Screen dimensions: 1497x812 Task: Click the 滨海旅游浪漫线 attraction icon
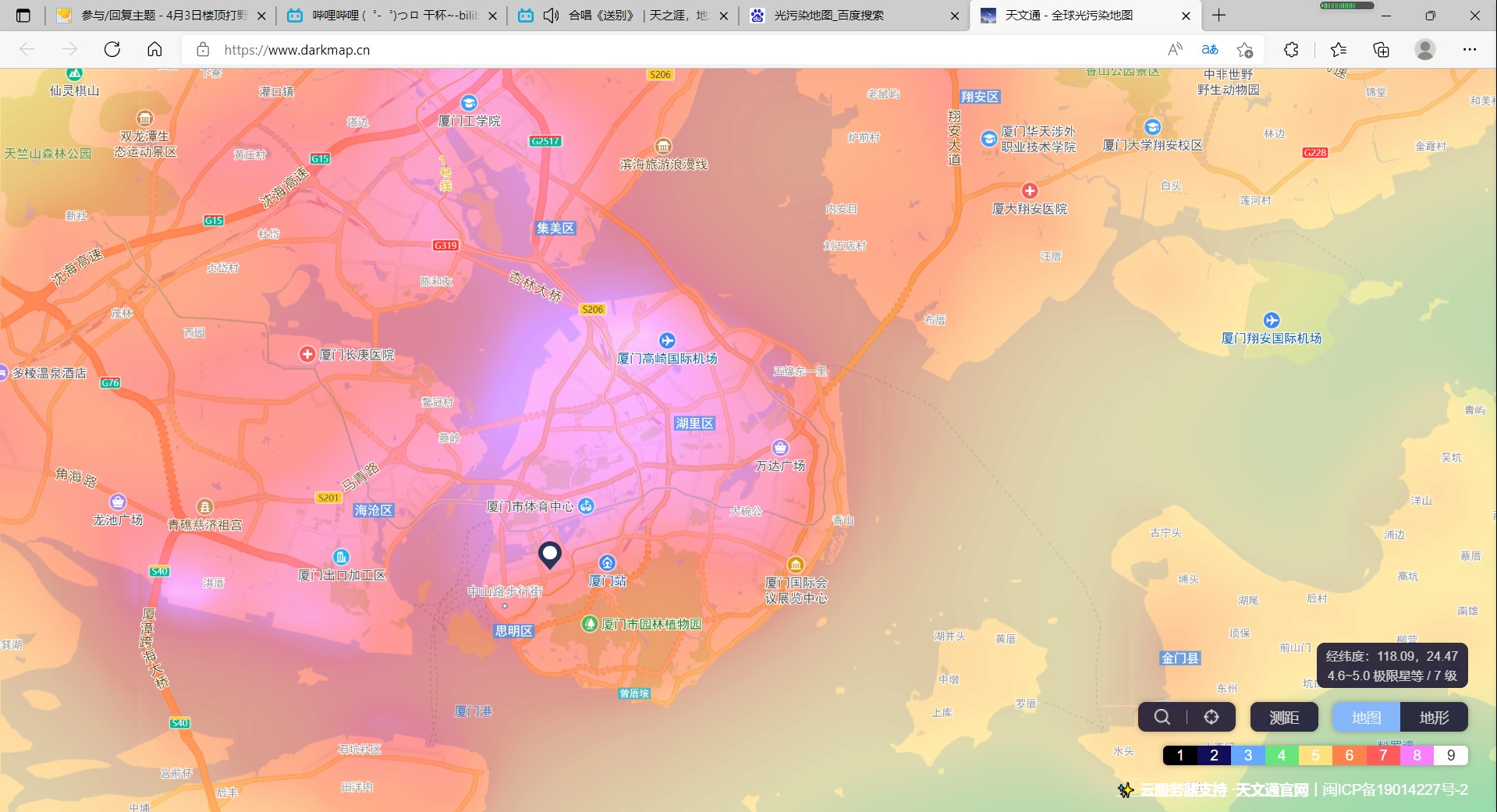(663, 146)
